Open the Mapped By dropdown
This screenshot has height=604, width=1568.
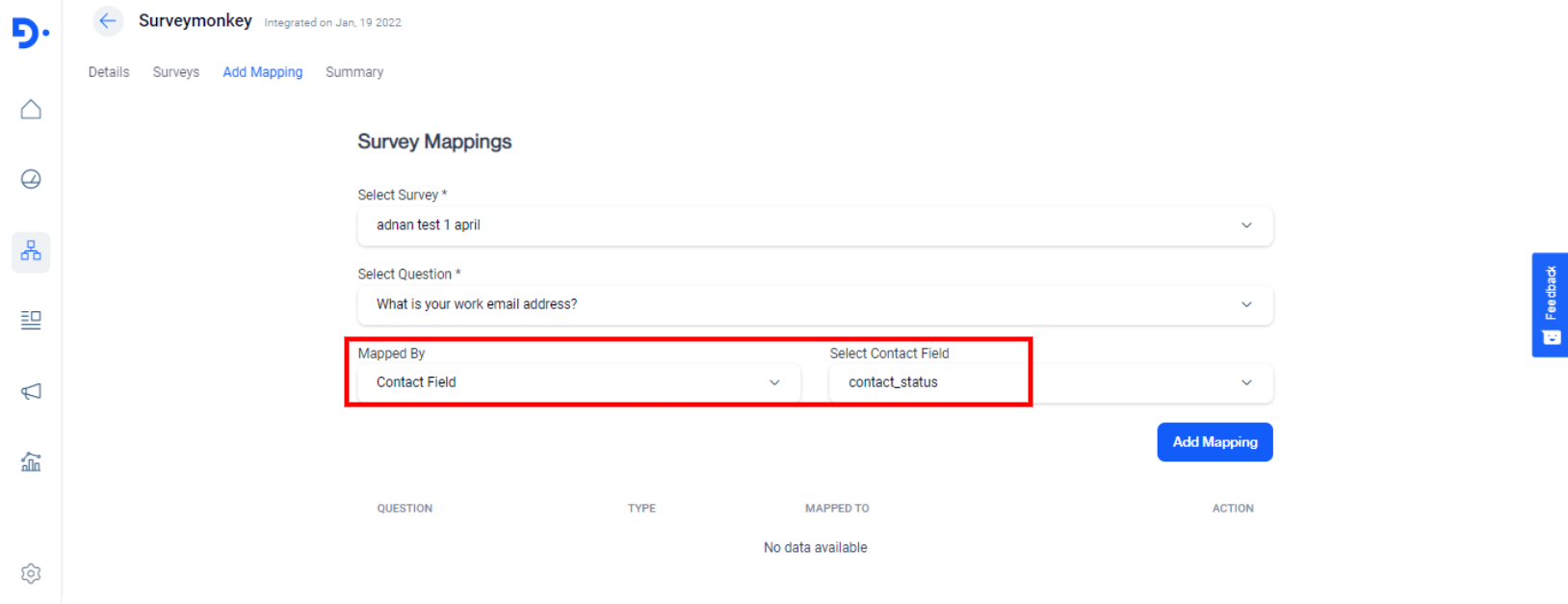tap(578, 382)
